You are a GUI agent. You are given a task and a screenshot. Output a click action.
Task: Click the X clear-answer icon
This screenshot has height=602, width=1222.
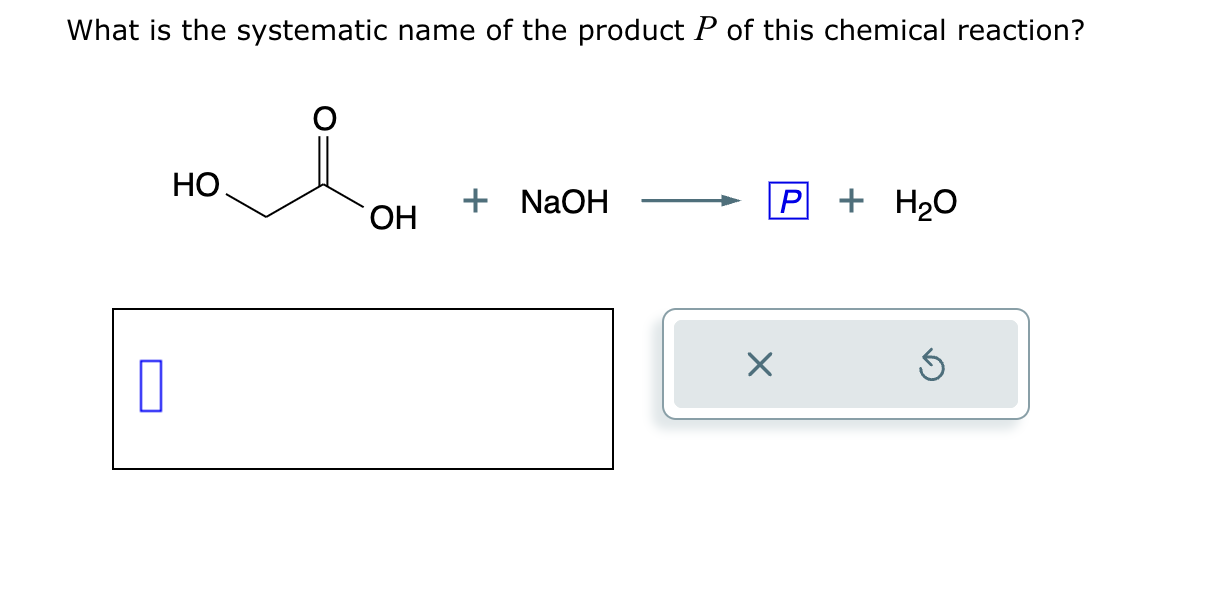(x=760, y=365)
